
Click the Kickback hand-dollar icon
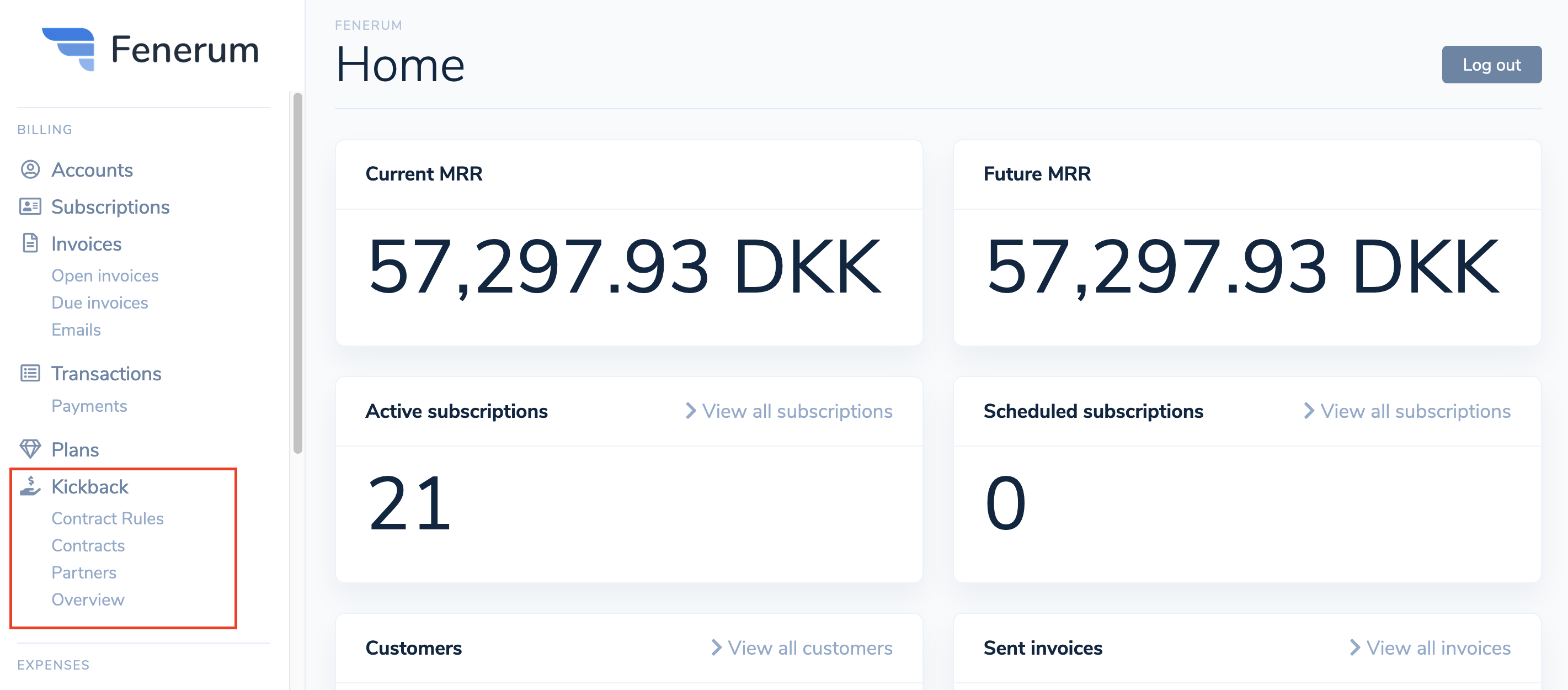tap(30, 486)
